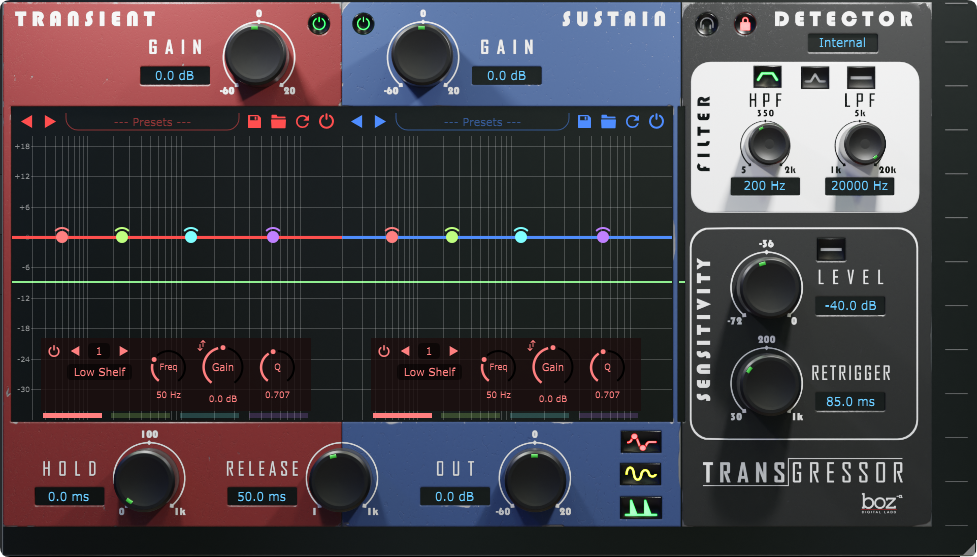Click the -40.0 dB level value

coord(851,306)
